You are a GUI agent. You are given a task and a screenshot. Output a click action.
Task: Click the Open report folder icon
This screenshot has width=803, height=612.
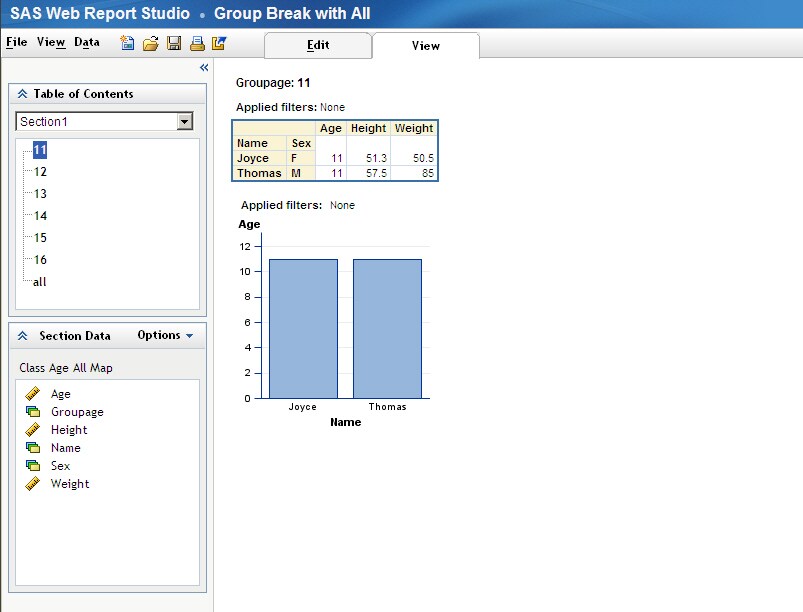(150, 43)
